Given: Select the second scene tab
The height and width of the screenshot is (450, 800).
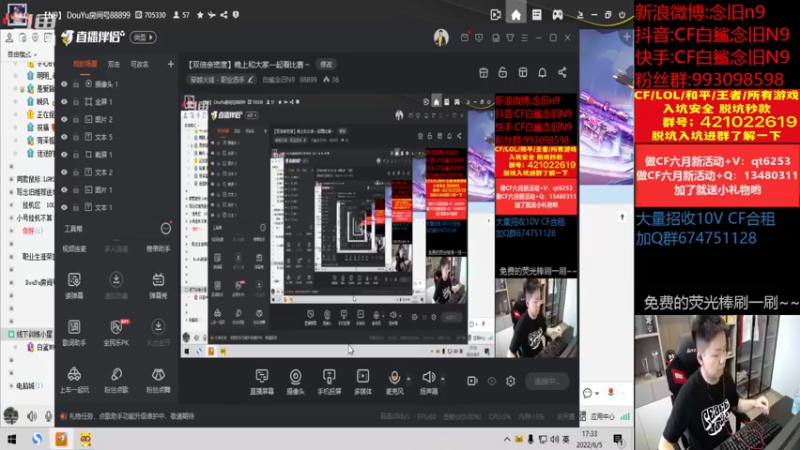Looking at the screenshot, I should point(113,64).
